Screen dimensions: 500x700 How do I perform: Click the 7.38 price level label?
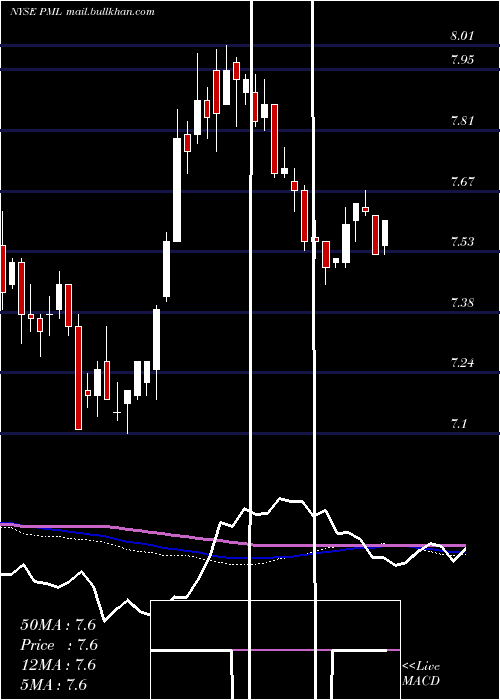pos(462,303)
